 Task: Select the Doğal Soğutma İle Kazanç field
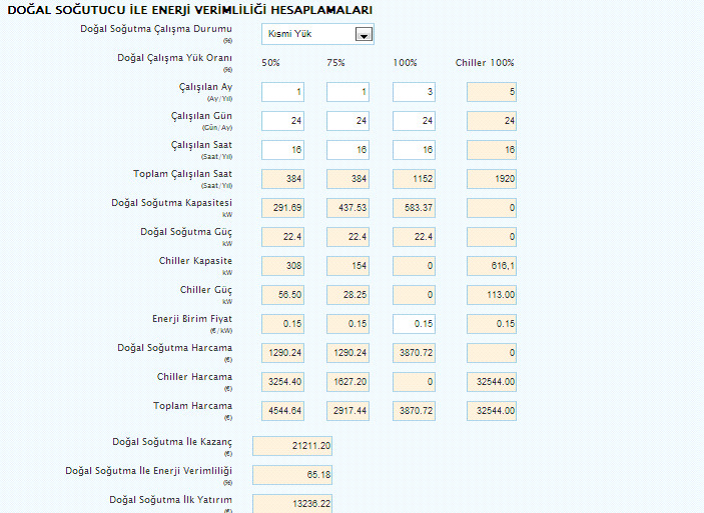tap(292, 446)
